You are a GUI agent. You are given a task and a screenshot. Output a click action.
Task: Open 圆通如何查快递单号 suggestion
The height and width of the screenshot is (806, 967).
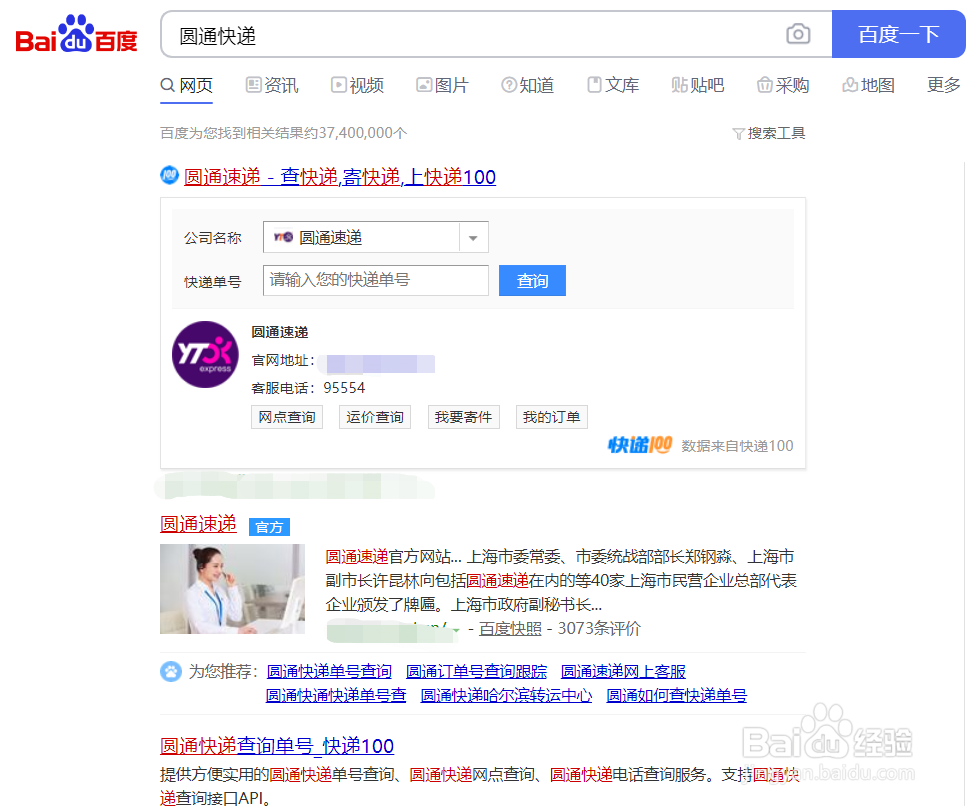pos(677,696)
